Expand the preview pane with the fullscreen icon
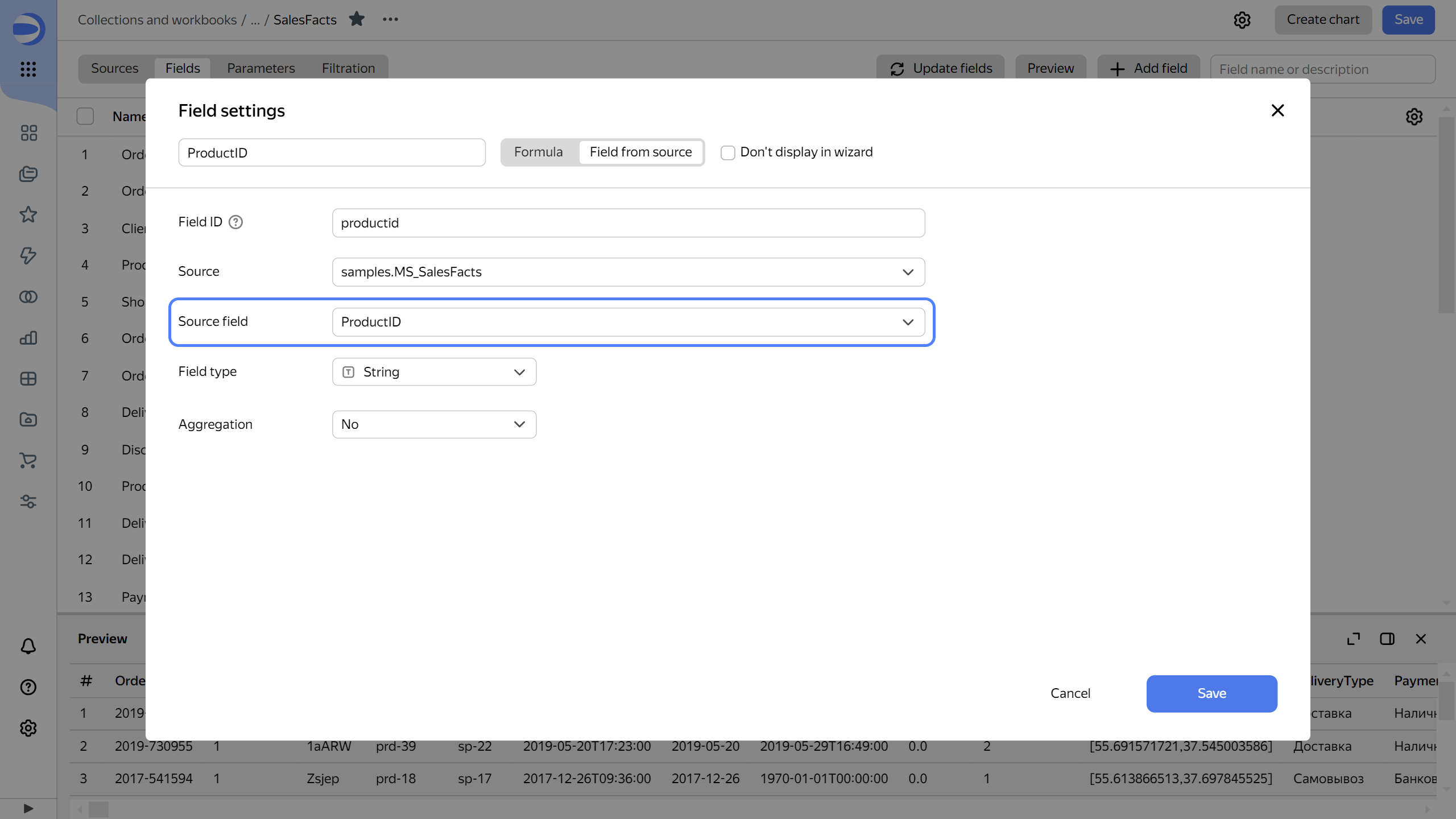 point(1353,639)
